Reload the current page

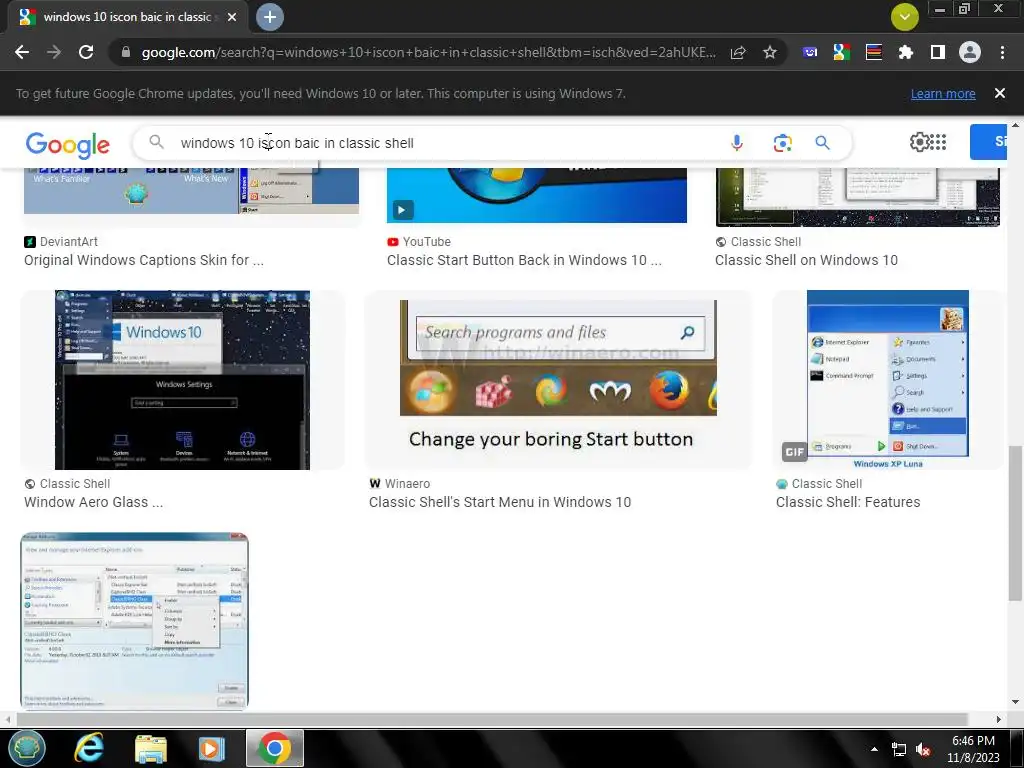click(x=86, y=52)
